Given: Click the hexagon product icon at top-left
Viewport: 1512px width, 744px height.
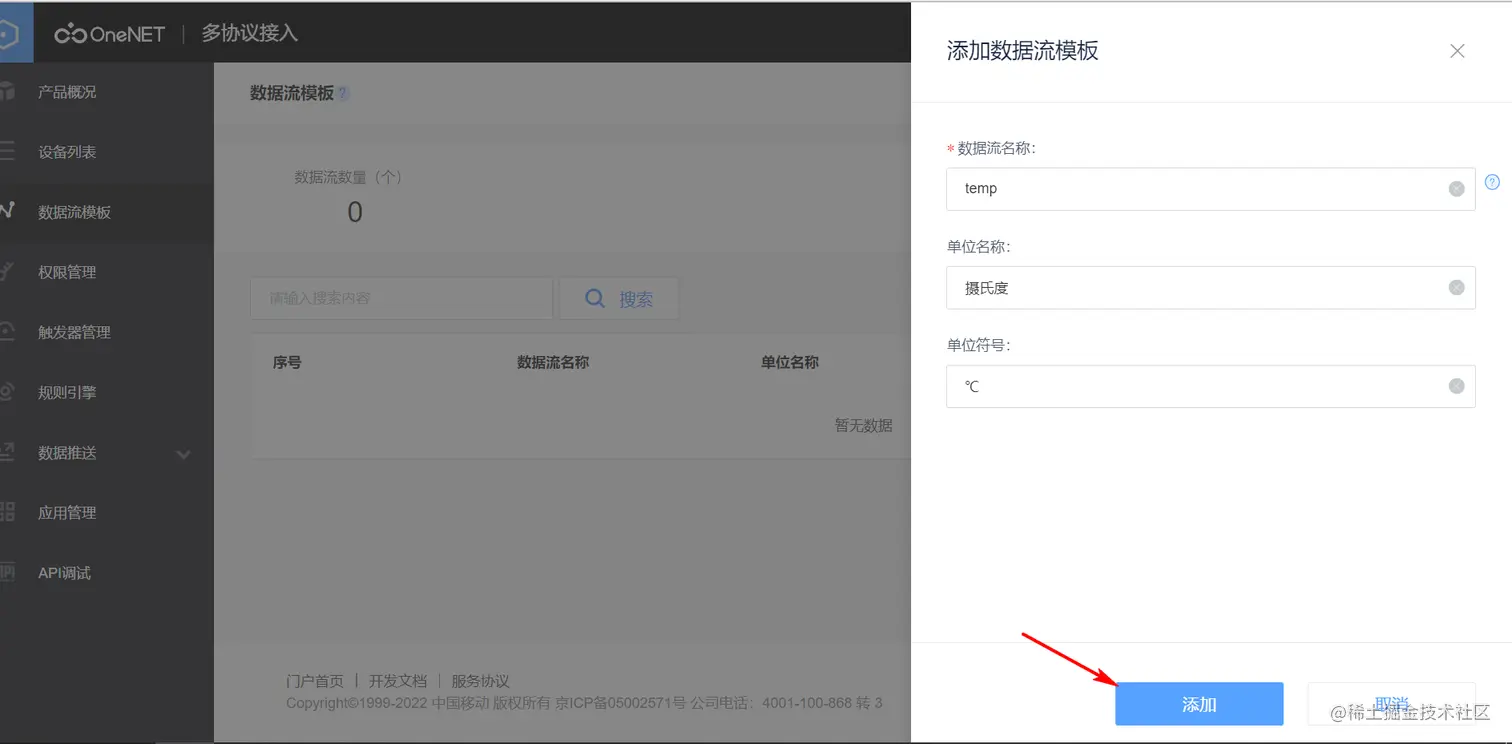Looking at the screenshot, I should tap(8, 34).
